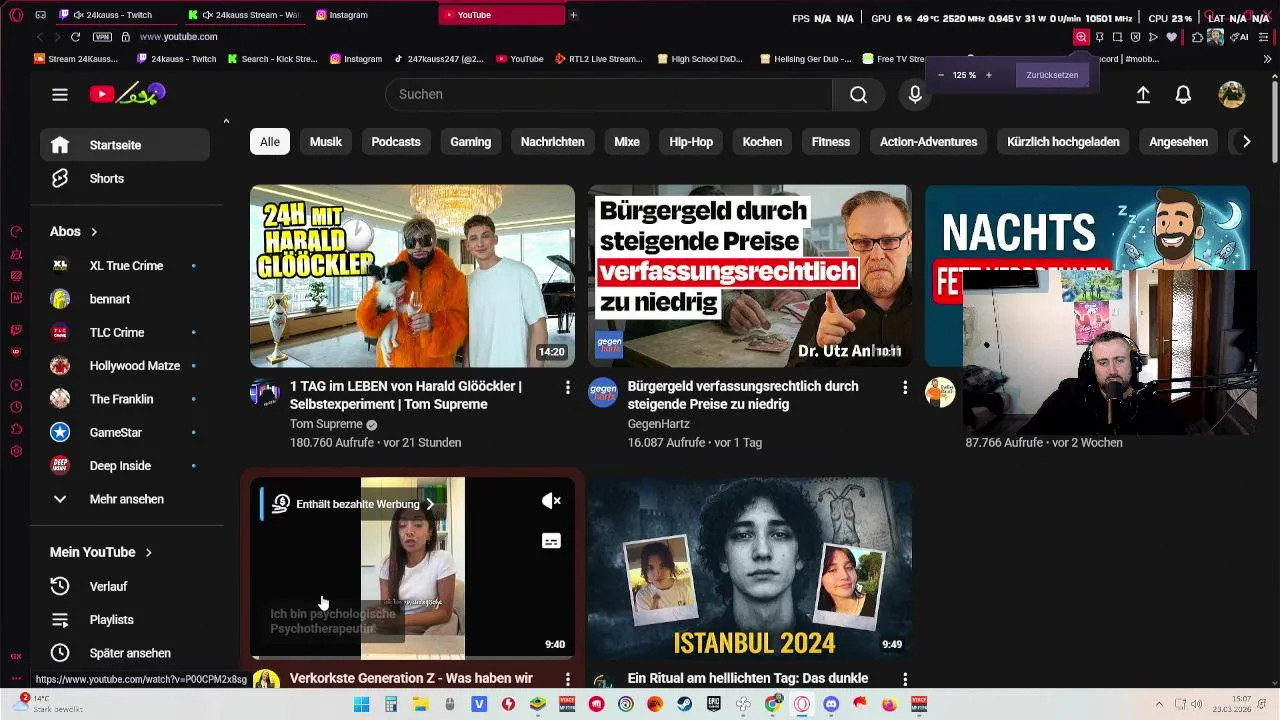Click the Suchen search field

click(x=609, y=94)
